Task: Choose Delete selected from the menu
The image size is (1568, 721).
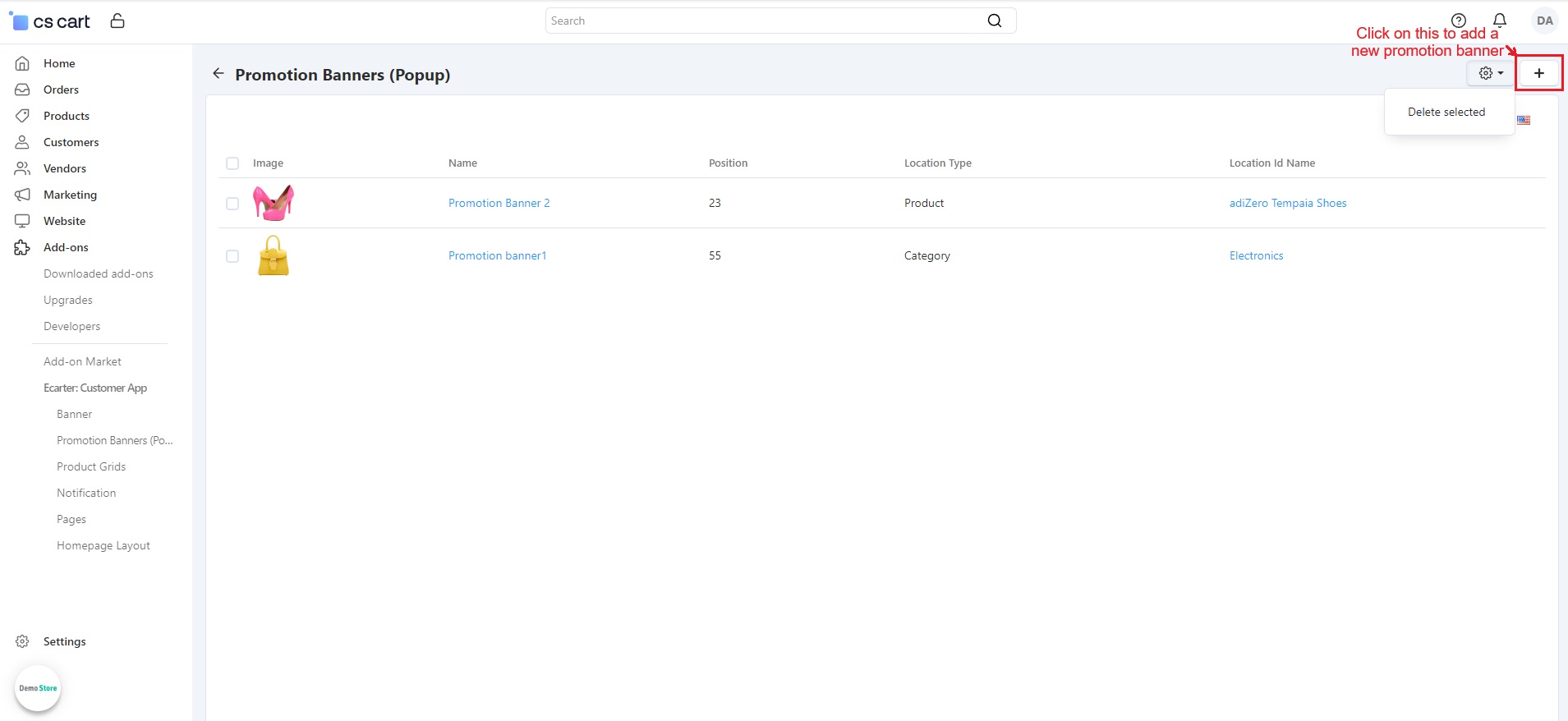Action: 1446,113
